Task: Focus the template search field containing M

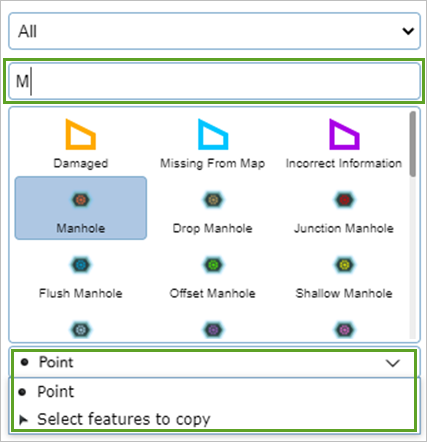Action: [x=214, y=81]
